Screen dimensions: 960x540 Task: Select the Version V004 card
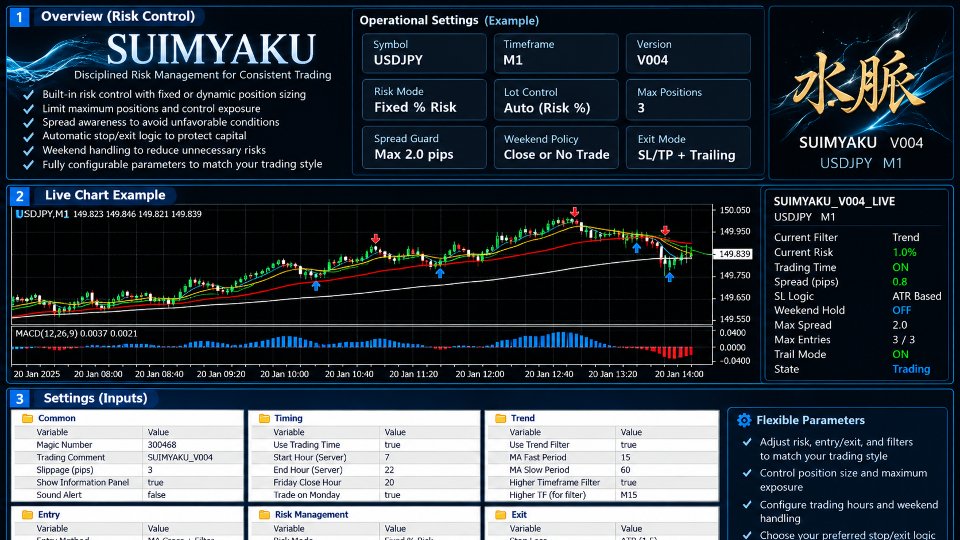tap(688, 53)
